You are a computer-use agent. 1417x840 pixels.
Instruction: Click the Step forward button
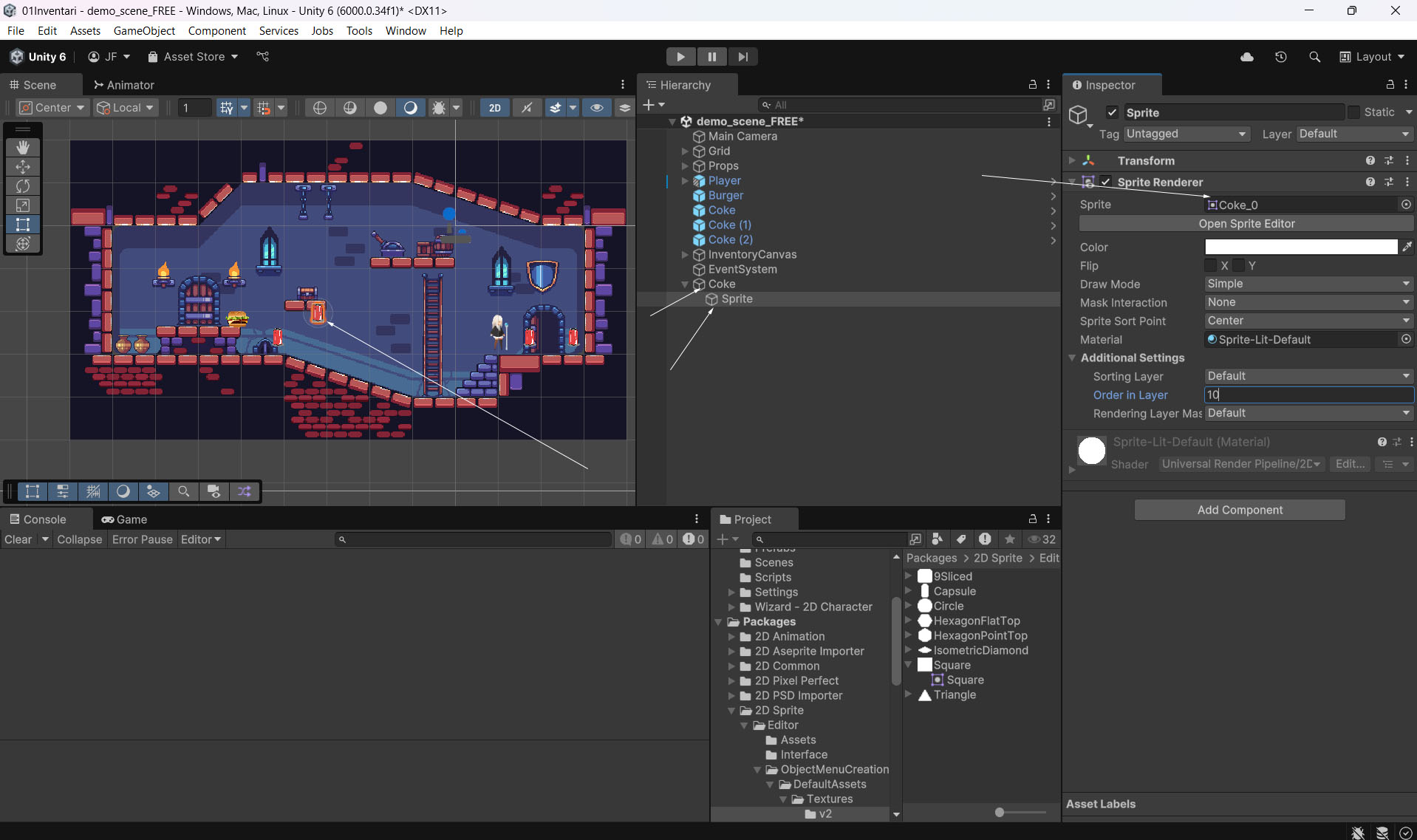coord(742,57)
